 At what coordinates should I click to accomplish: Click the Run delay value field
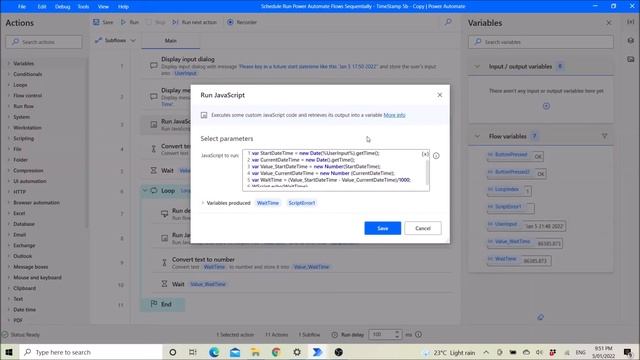point(381,335)
